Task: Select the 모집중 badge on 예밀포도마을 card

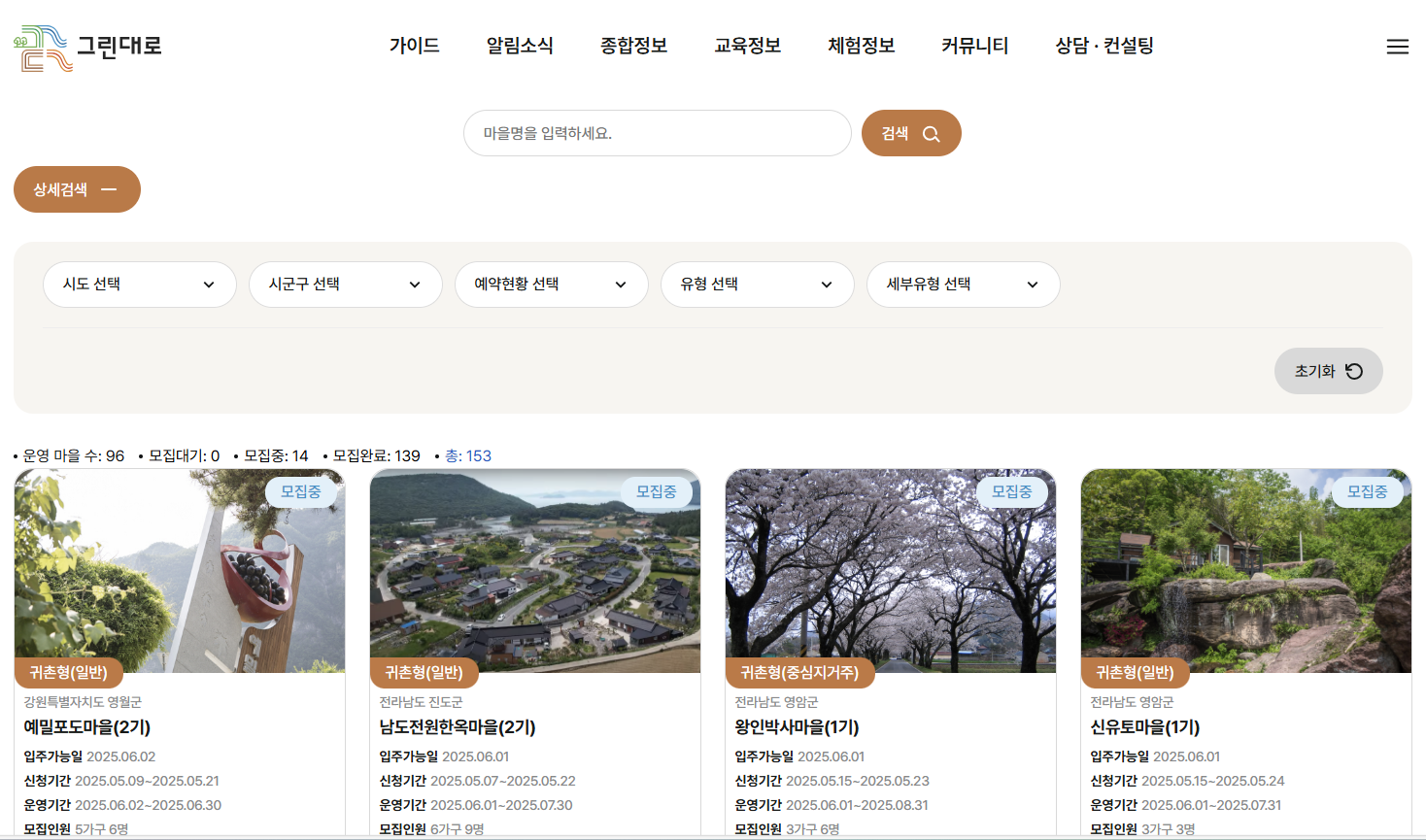Action: tap(303, 492)
